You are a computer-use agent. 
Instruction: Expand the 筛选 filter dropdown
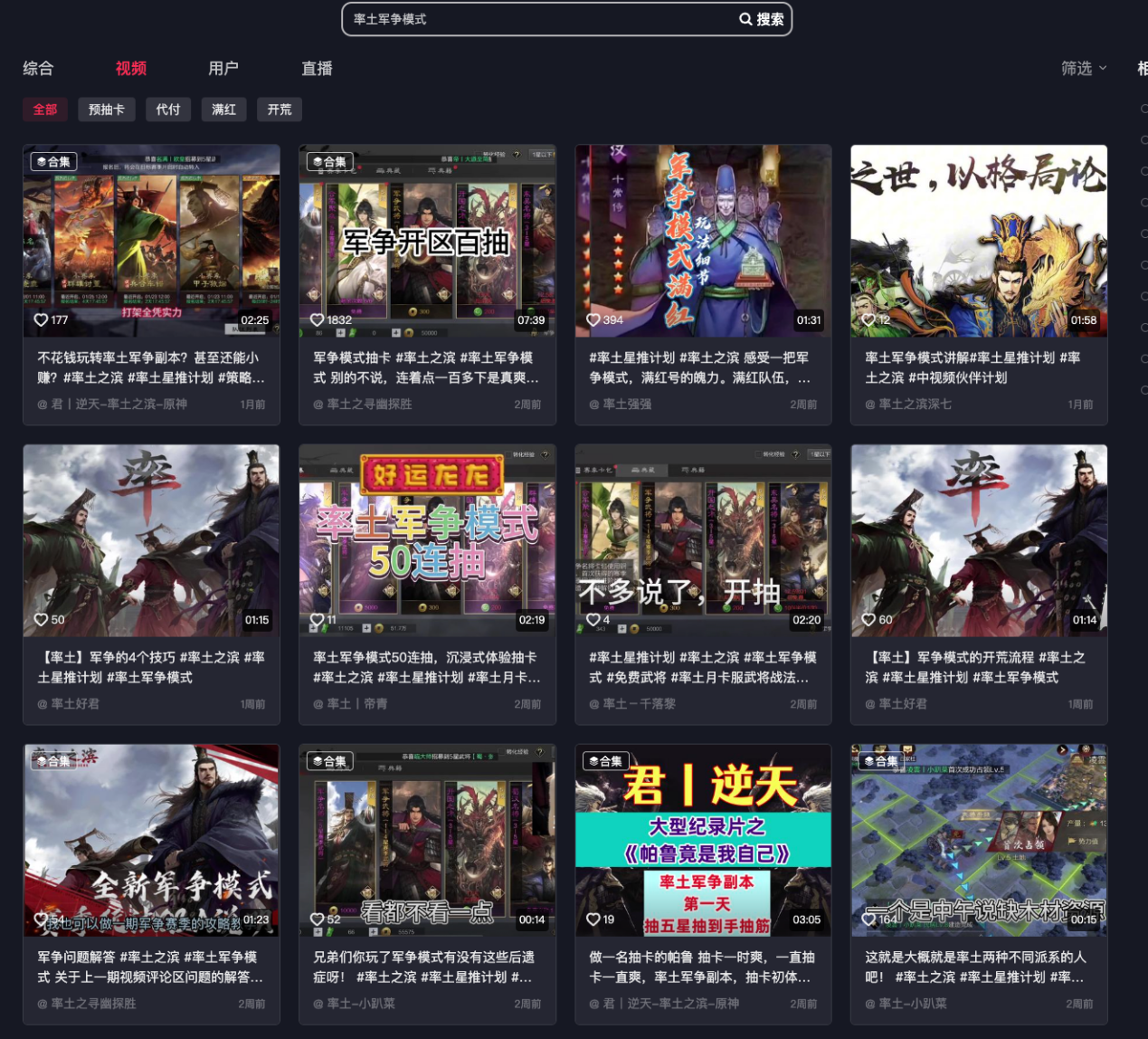[x=1084, y=68]
